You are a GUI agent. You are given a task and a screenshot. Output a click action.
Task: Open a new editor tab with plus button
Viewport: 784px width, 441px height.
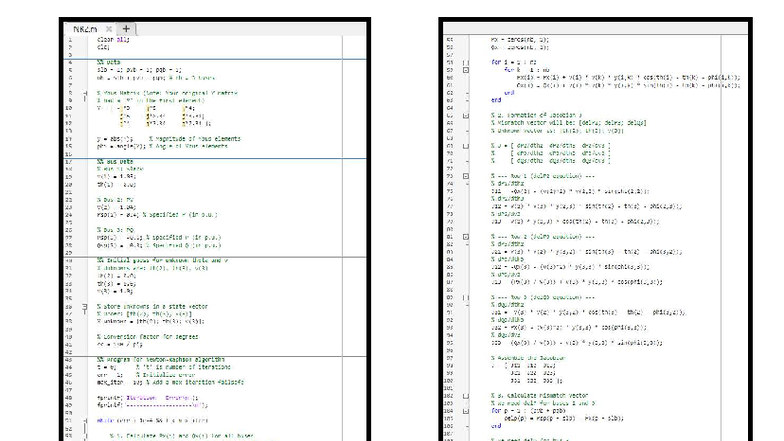(x=126, y=29)
